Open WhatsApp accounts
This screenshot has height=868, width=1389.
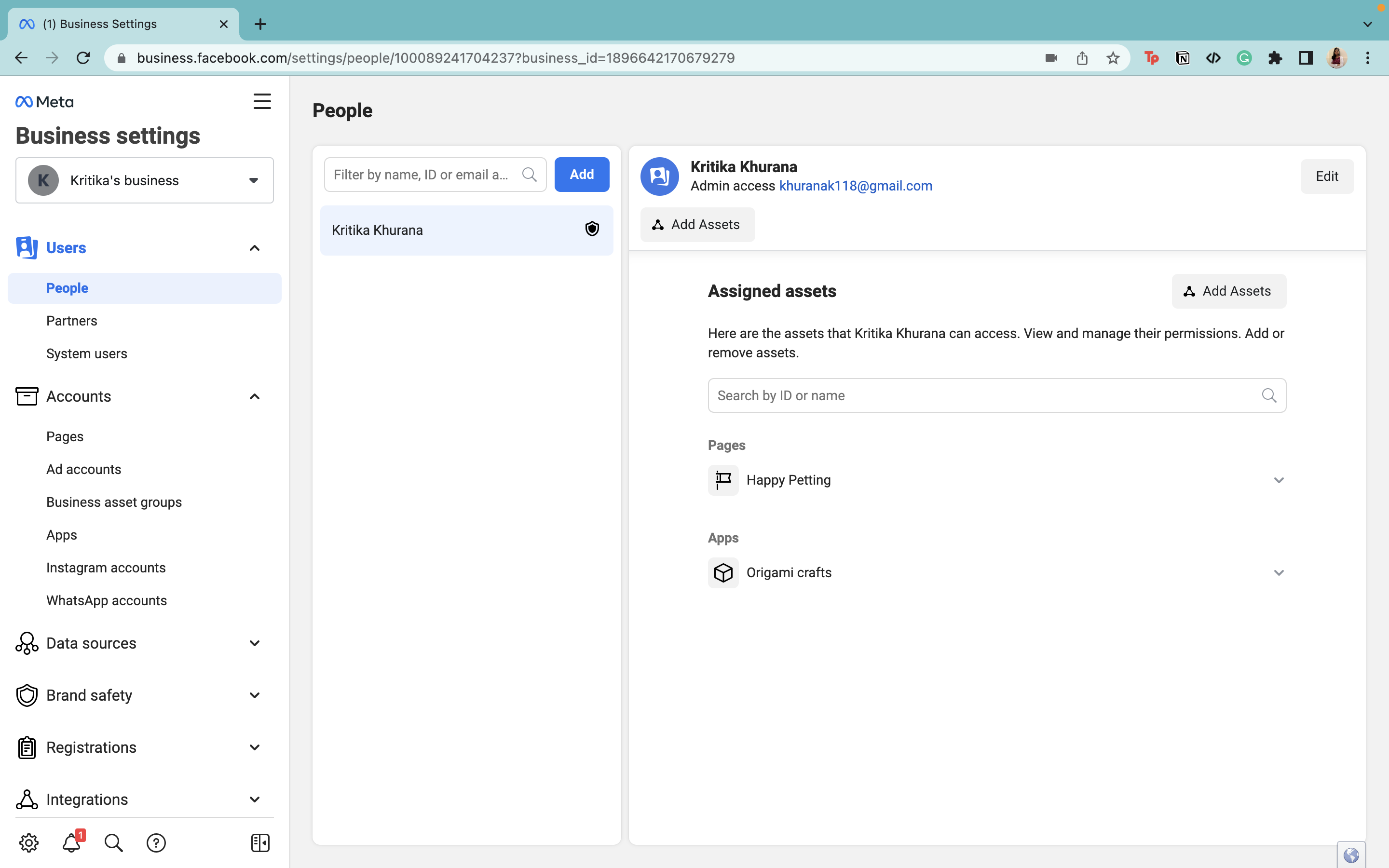pos(107,600)
